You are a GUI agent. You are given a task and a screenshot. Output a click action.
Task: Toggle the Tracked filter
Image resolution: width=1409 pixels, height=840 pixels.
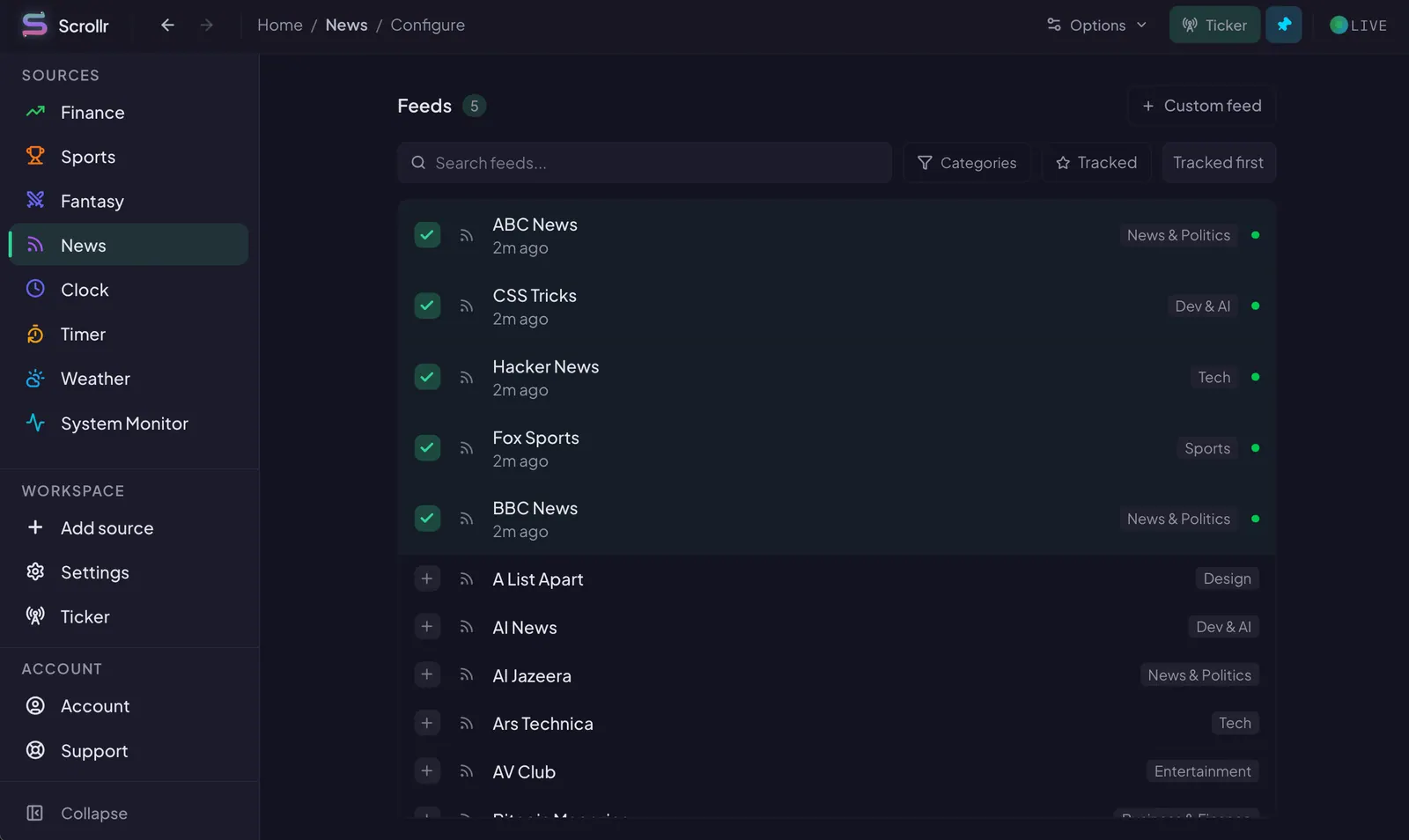(x=1096, y=163)
